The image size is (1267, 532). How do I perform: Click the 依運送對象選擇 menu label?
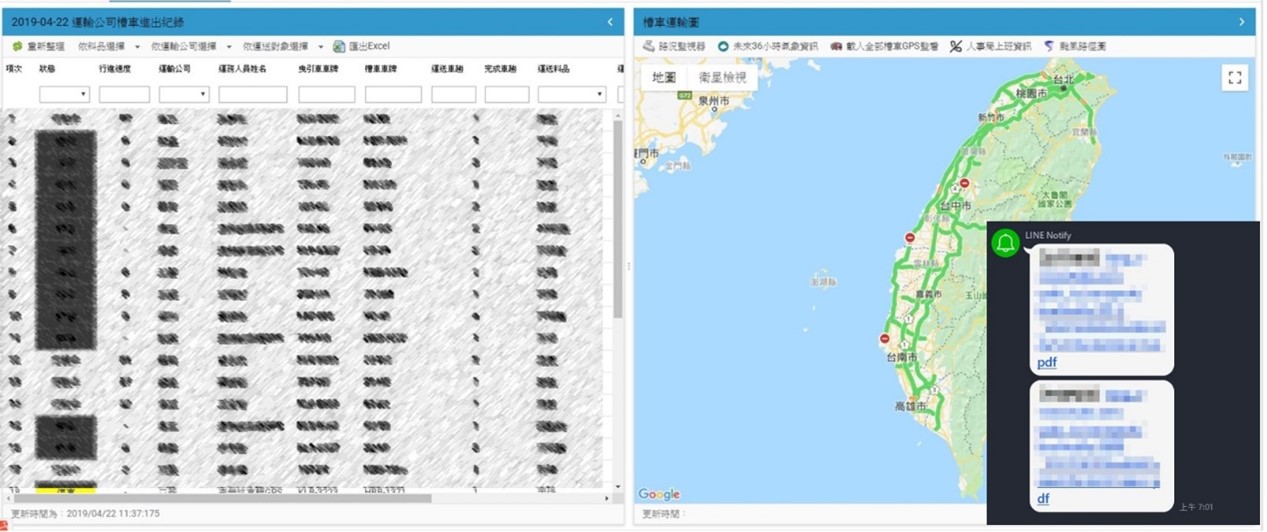point(277,47)
